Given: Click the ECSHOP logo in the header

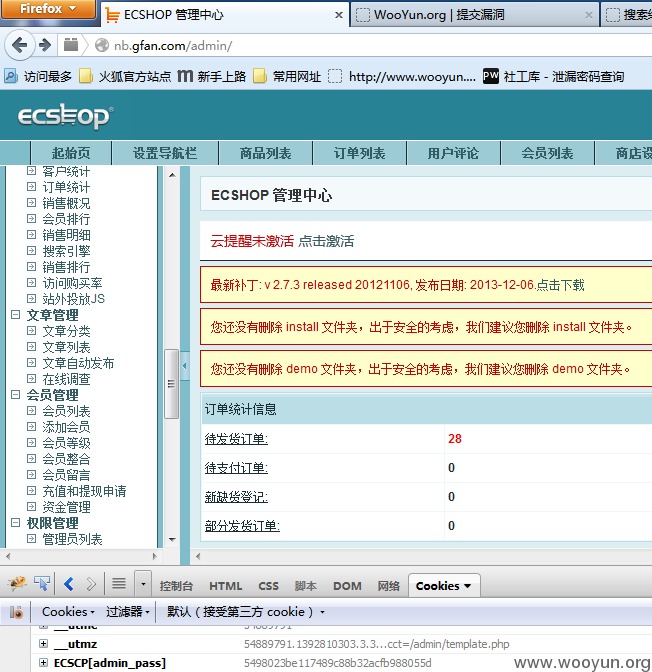Looking at the screenshot, I should [65, 115].
